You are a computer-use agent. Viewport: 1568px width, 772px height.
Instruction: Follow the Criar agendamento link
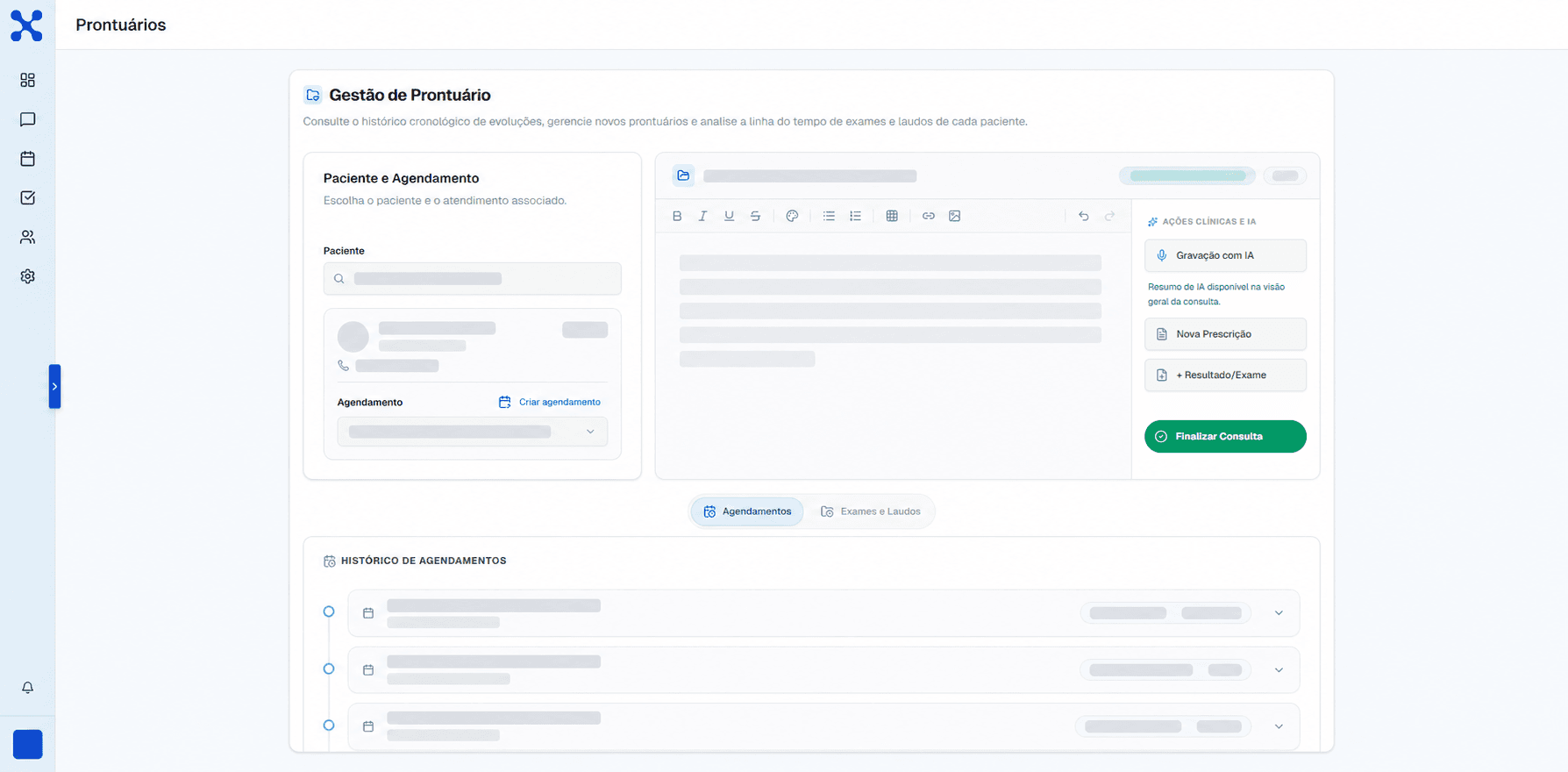550,402
